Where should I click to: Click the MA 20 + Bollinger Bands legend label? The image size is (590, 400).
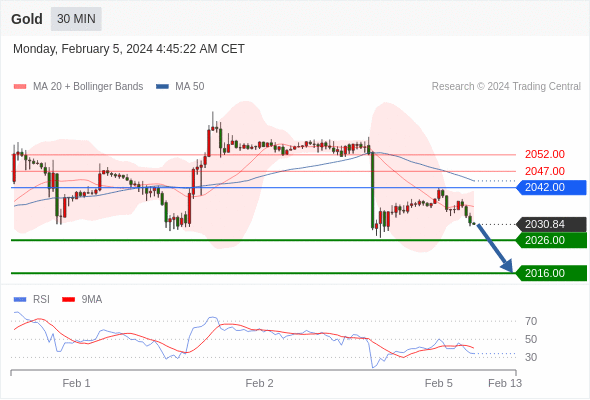coord(88,87)
